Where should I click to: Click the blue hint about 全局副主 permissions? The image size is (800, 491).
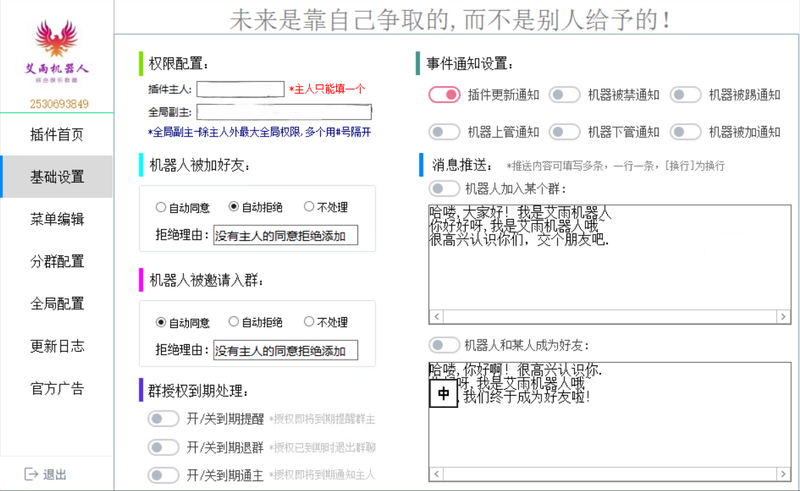point(259,132)
